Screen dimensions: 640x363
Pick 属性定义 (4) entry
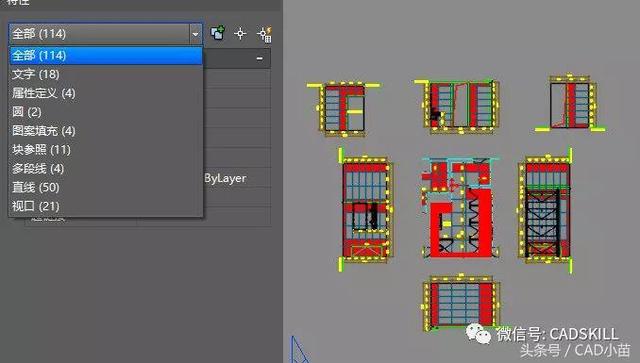point(106,93)
